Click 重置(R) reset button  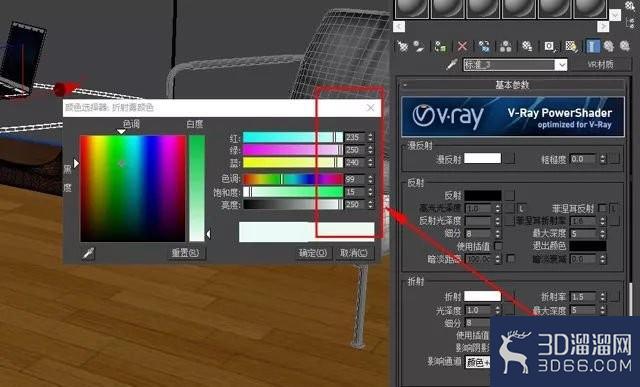click(186, 253)
